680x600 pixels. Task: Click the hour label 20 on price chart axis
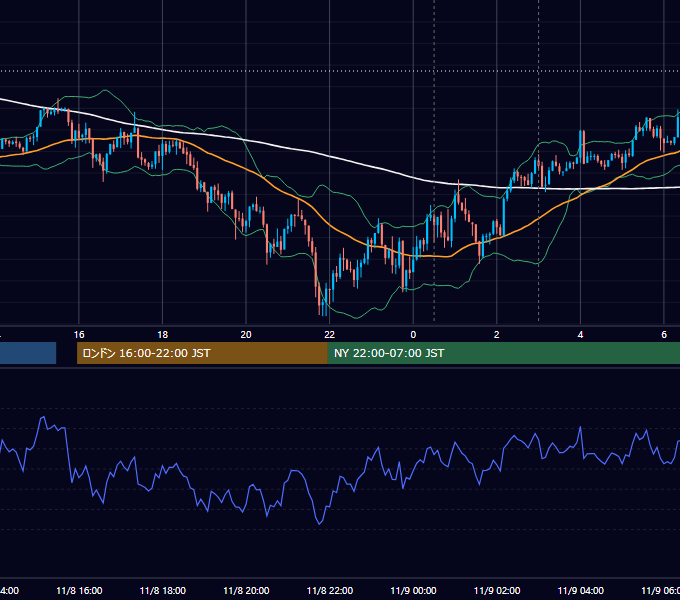[x=246, y=335]
